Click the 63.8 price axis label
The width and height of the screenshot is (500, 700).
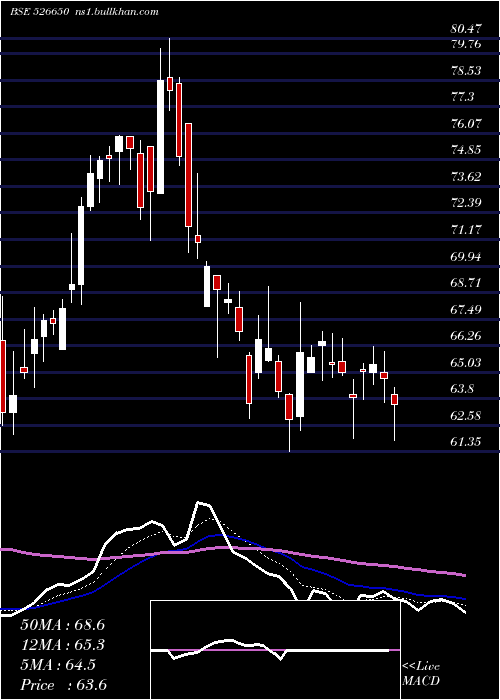coord(463,389)
